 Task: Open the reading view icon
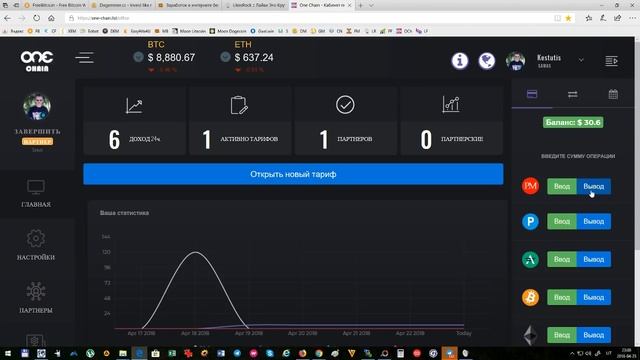558,18
